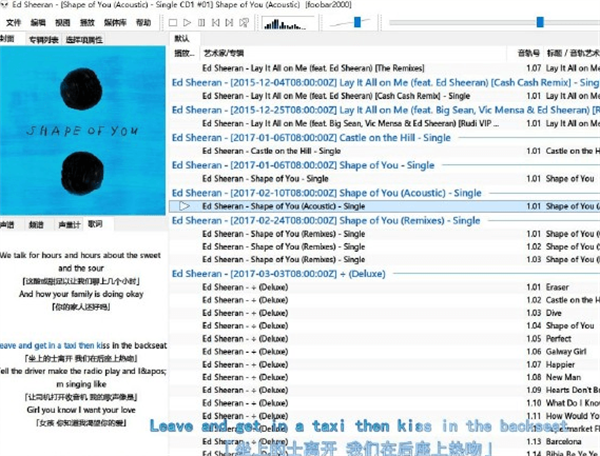Switch to the 专辑列表 tab
The image size is (600, 456).
click(43, 38)
